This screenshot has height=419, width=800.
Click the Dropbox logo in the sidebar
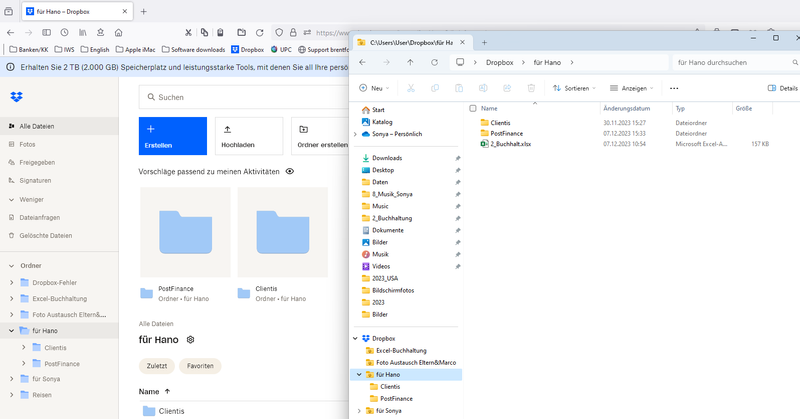[16, 97]
